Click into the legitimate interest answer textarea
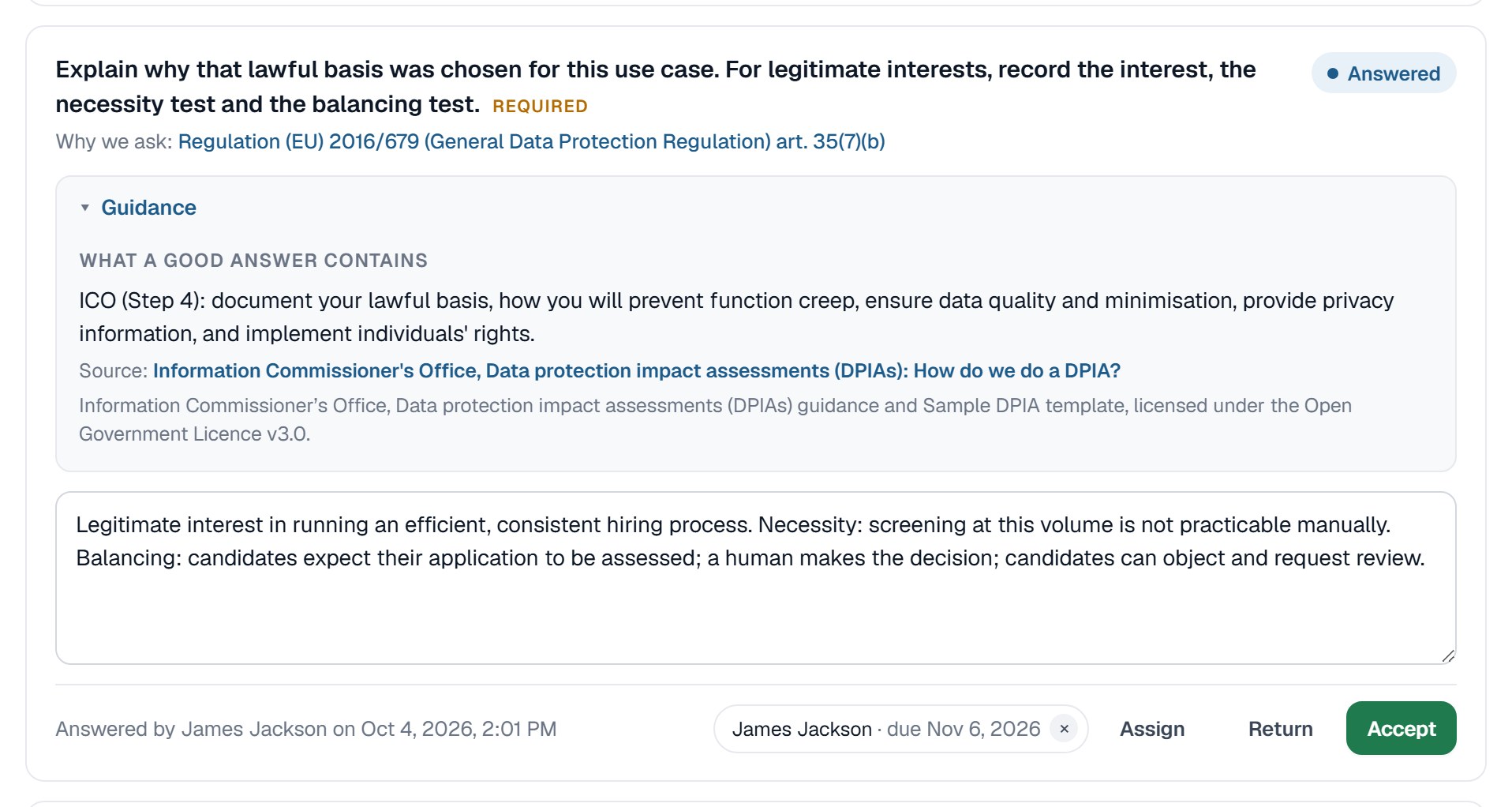This screenshot has width=1512, height=807. [755, 578]
